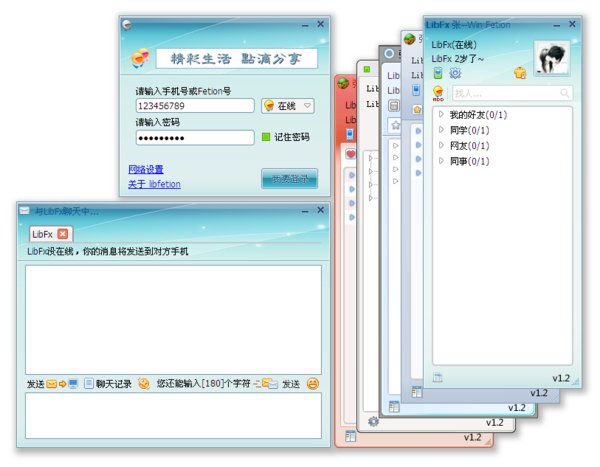Select the LibFx chat tab
The image size is (600, 467).
click(x=42, y=234)
